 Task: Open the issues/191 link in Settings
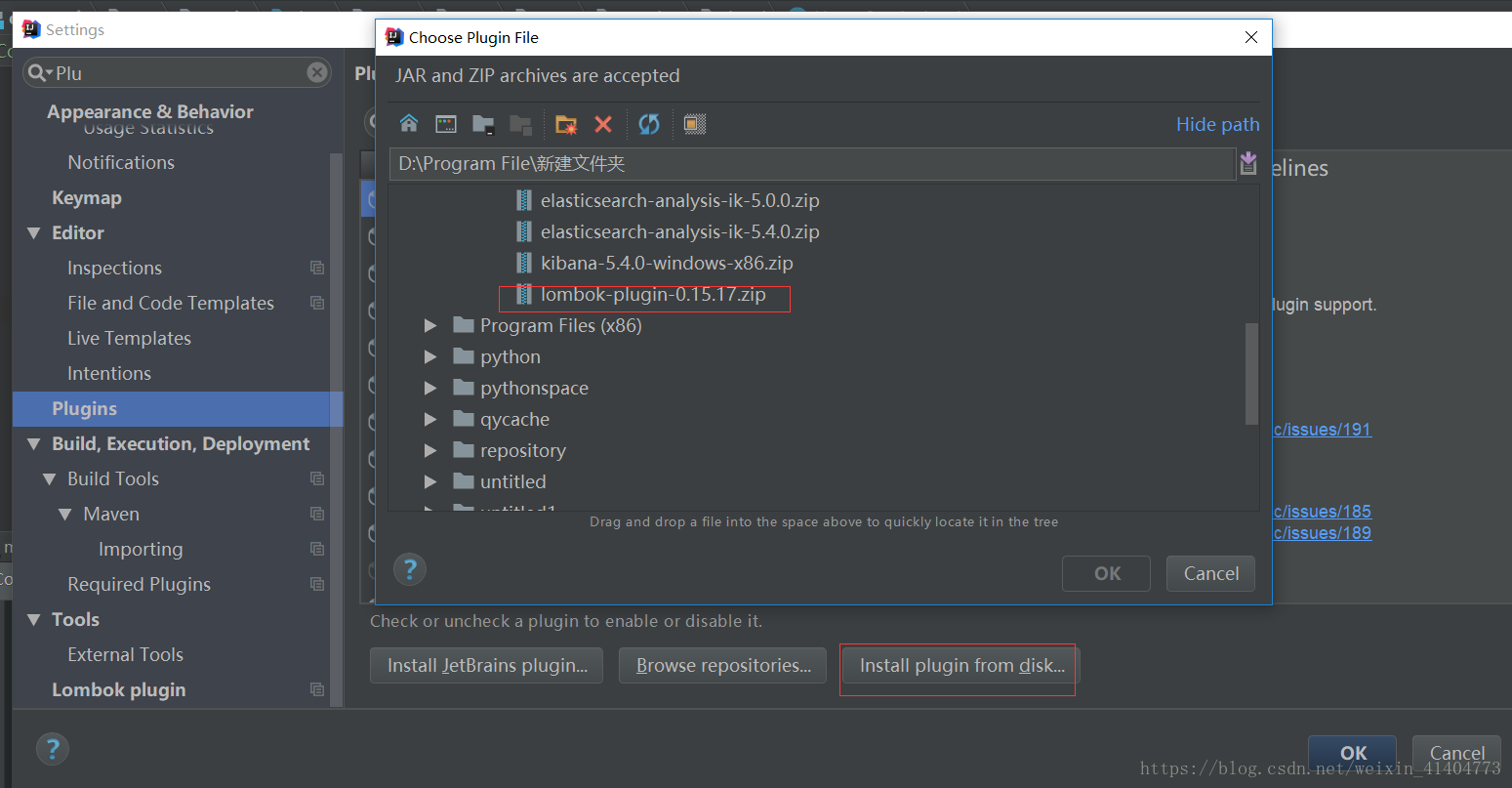tap(1323, 430)
